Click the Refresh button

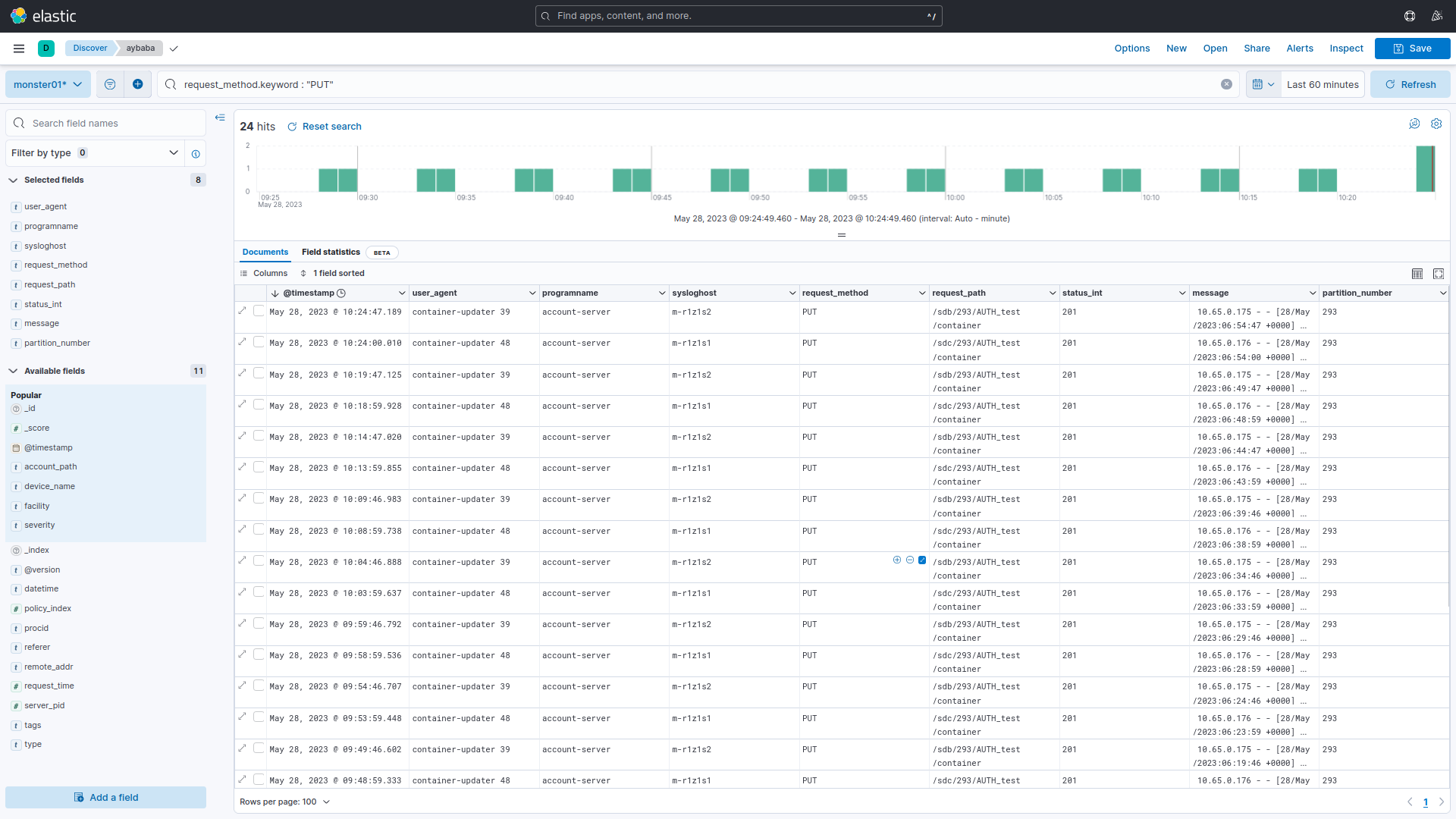pyautogui.click(x=1410, y=84)
